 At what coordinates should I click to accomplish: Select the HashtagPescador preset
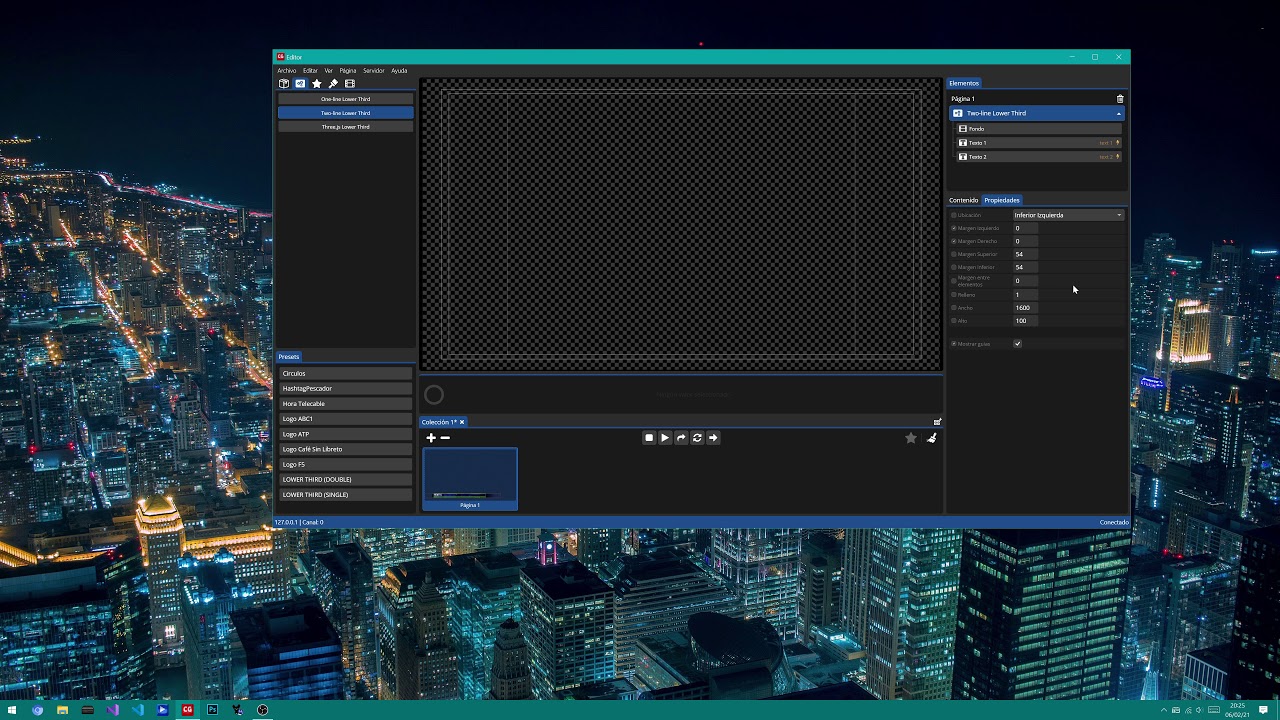pyautogui.click(x=345, y=389)
